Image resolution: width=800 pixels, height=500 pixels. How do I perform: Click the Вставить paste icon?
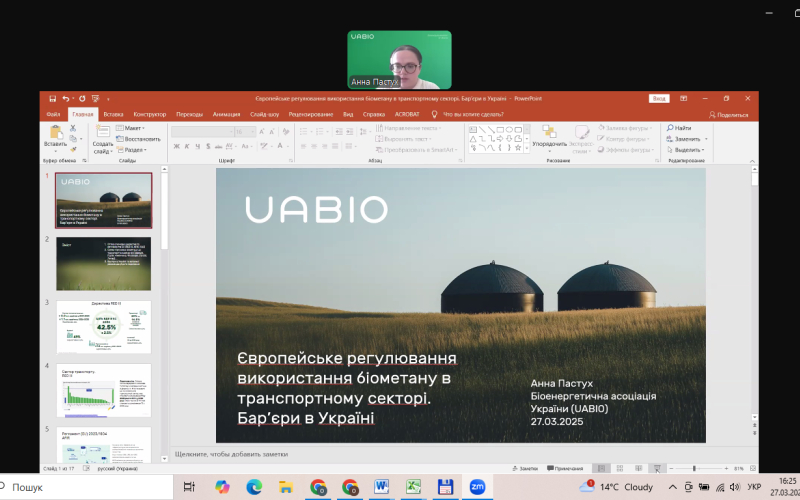56,132
